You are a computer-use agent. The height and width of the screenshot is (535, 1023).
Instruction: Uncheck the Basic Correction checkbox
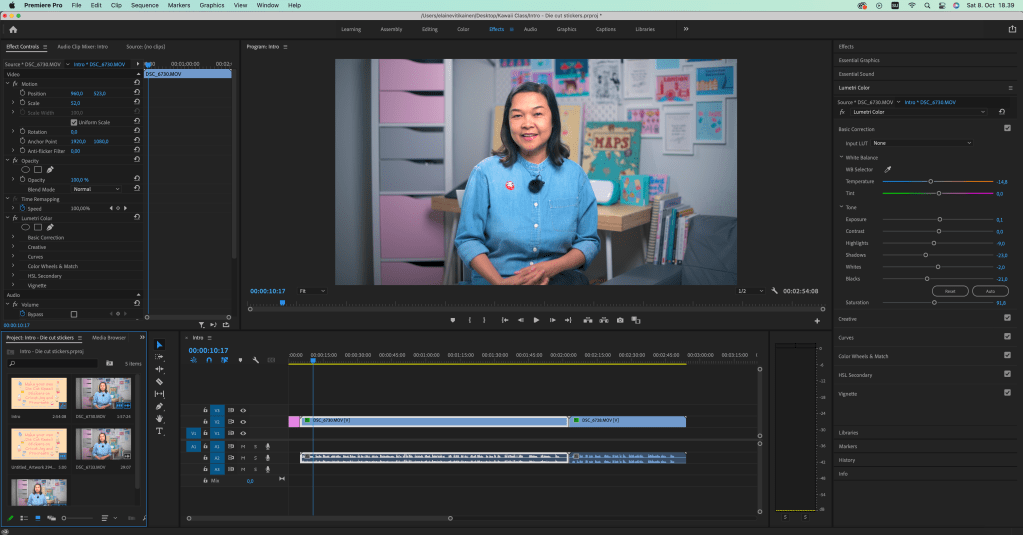(x=1007, y=129)
